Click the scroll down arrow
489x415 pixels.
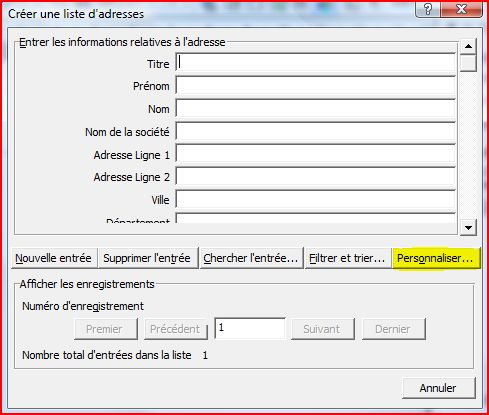click(x=468, y=228)
